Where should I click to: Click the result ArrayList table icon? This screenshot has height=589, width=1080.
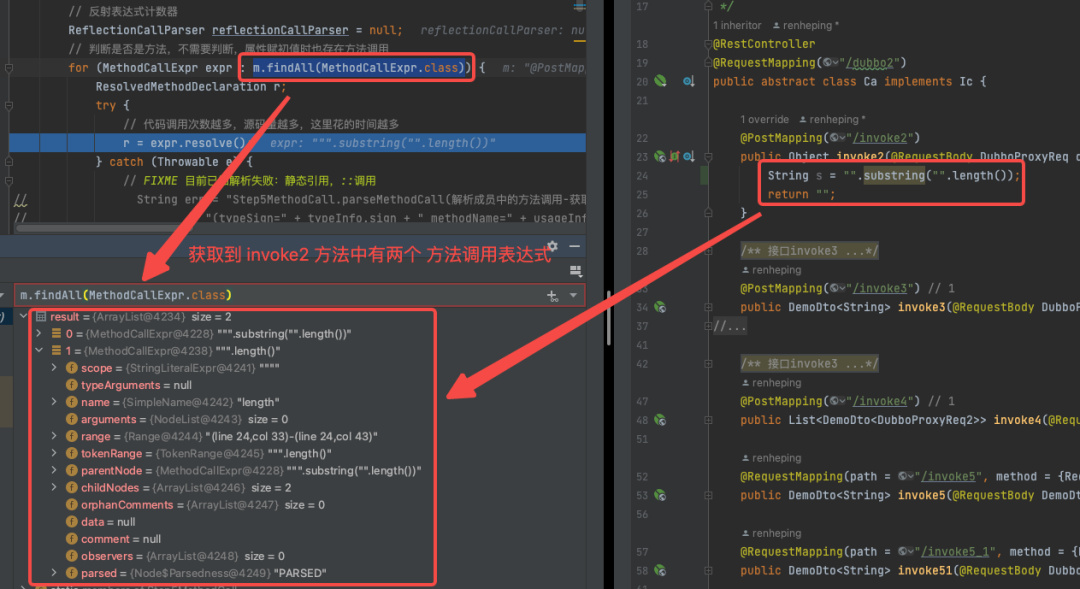pos(41,317)
